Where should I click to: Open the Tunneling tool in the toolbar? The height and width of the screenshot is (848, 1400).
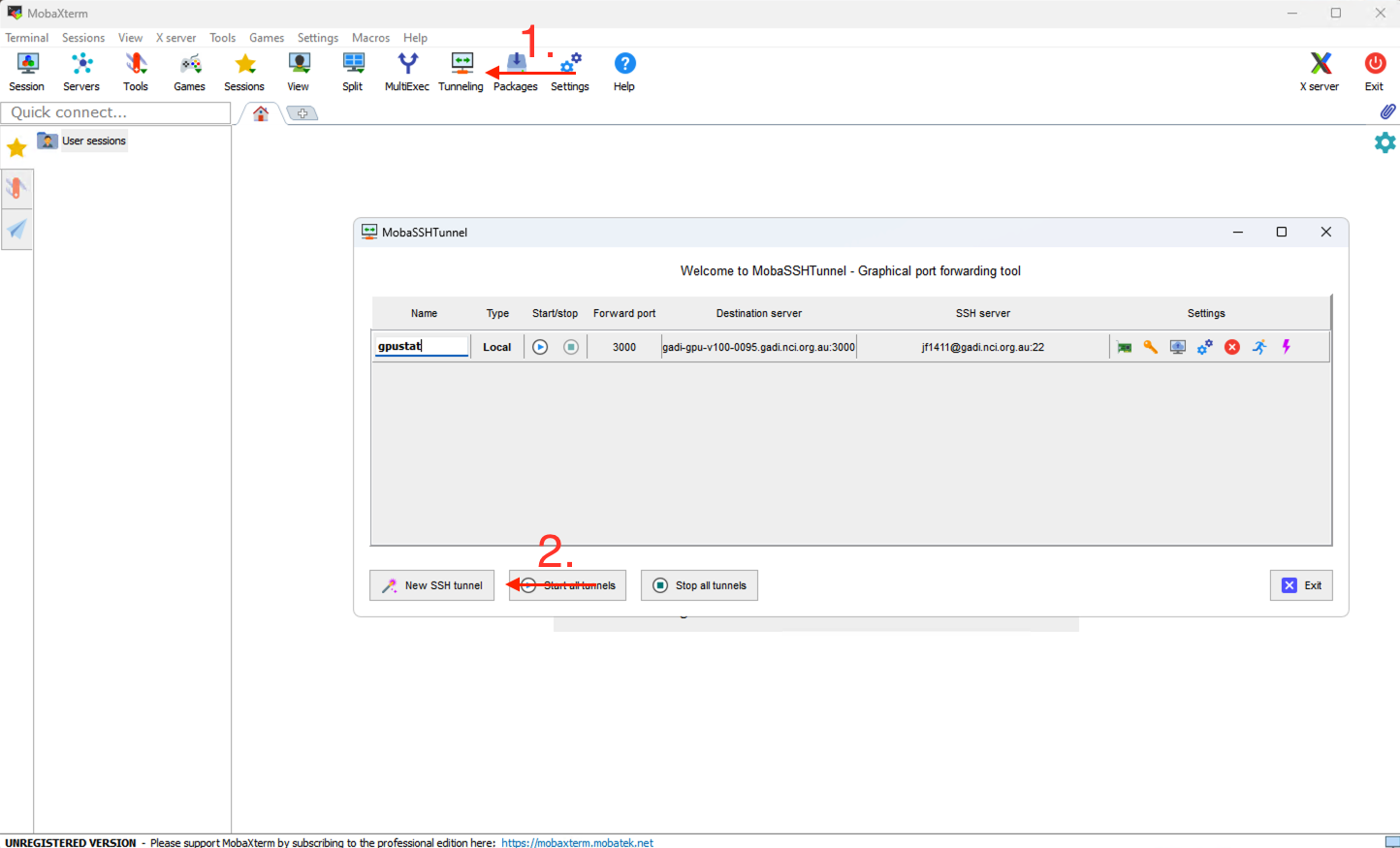461,72
